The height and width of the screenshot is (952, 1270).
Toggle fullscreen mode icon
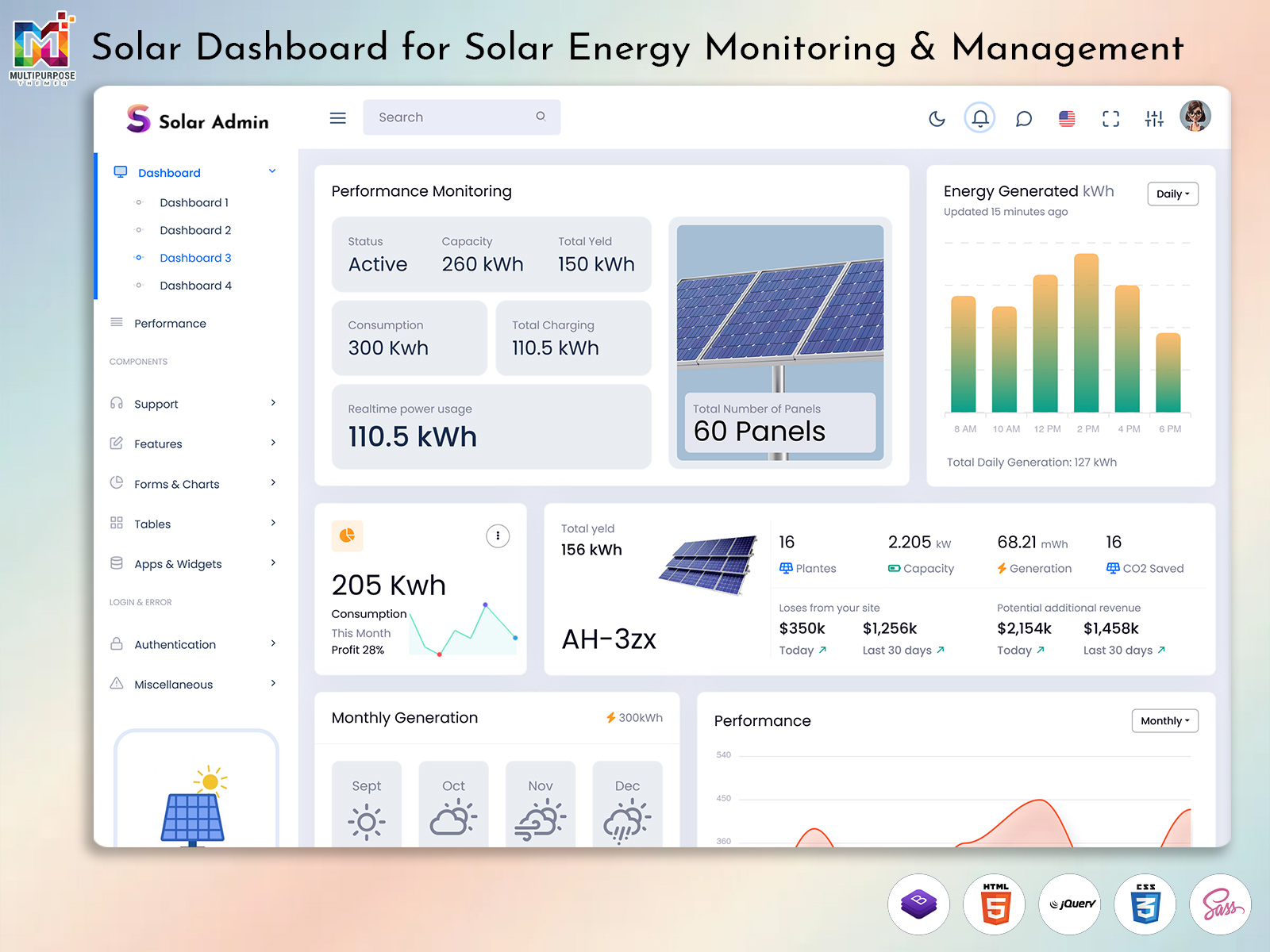[x=1110, y=119]
